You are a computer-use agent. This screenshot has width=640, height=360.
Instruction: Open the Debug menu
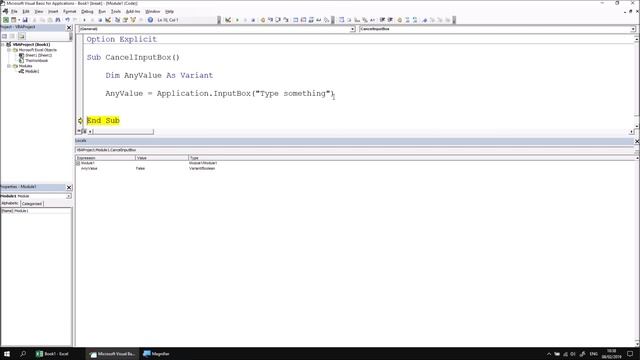[87, 11]
